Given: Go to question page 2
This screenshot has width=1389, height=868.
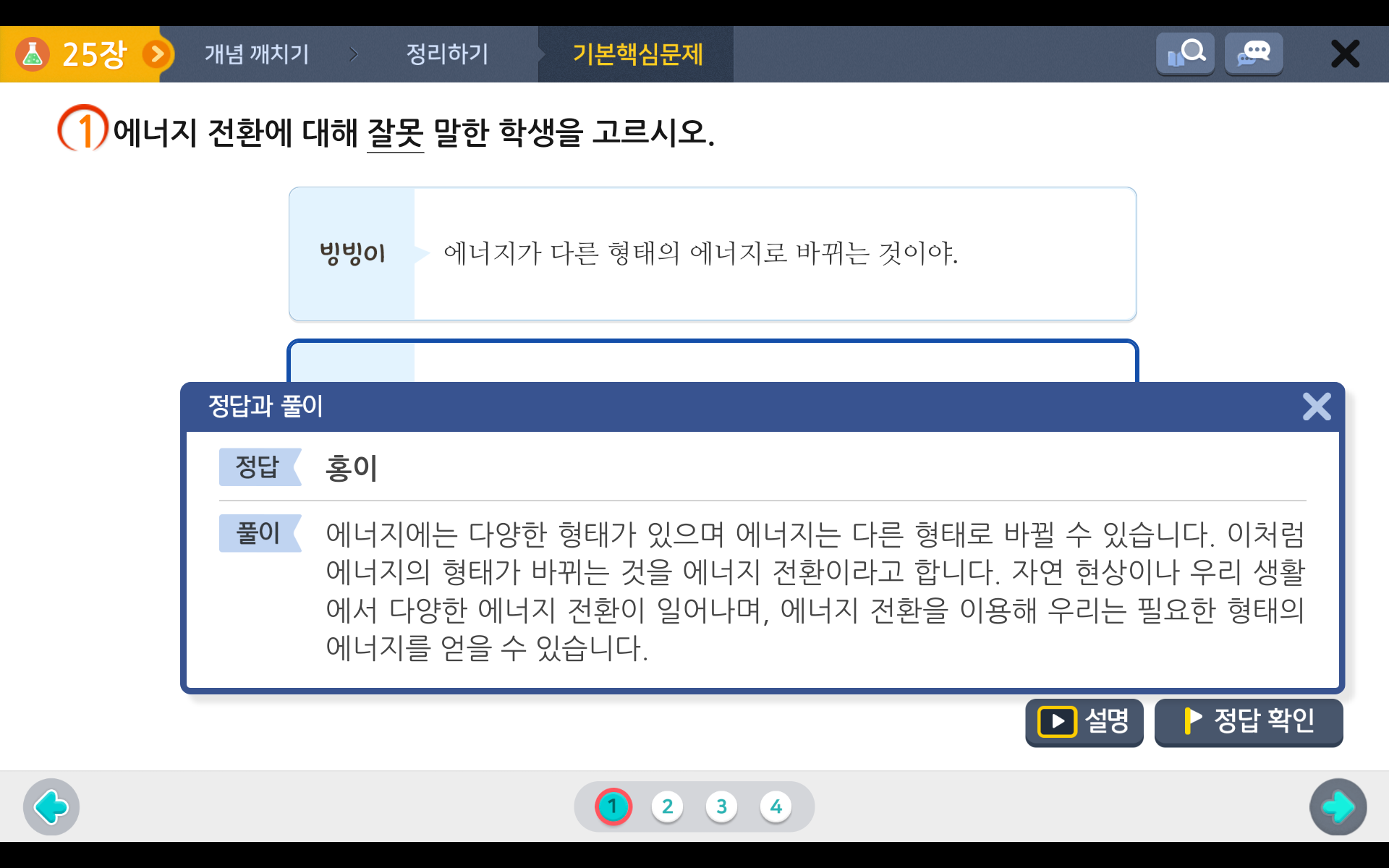Looking at the screenshot, I should 667,806.
